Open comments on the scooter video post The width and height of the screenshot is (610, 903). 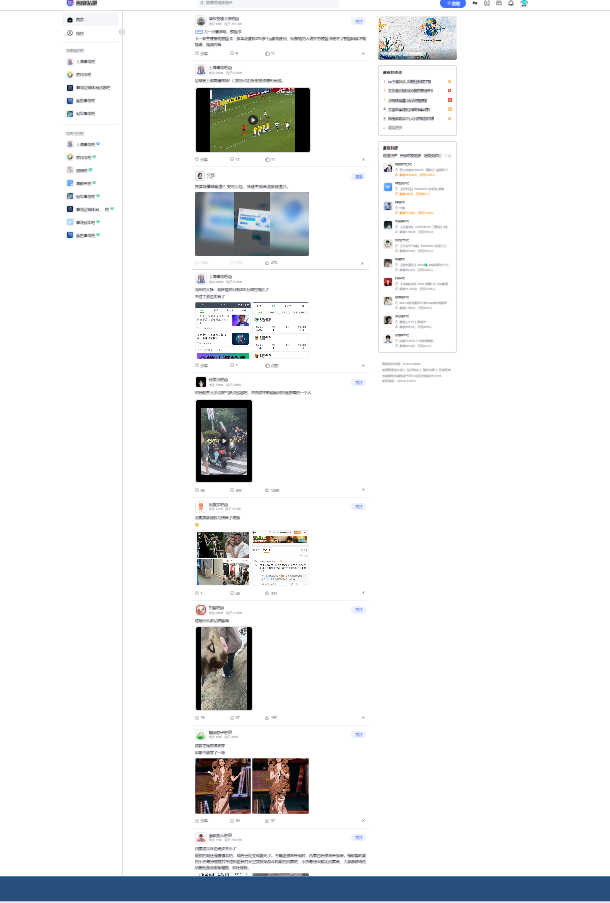tap(236, 490)
